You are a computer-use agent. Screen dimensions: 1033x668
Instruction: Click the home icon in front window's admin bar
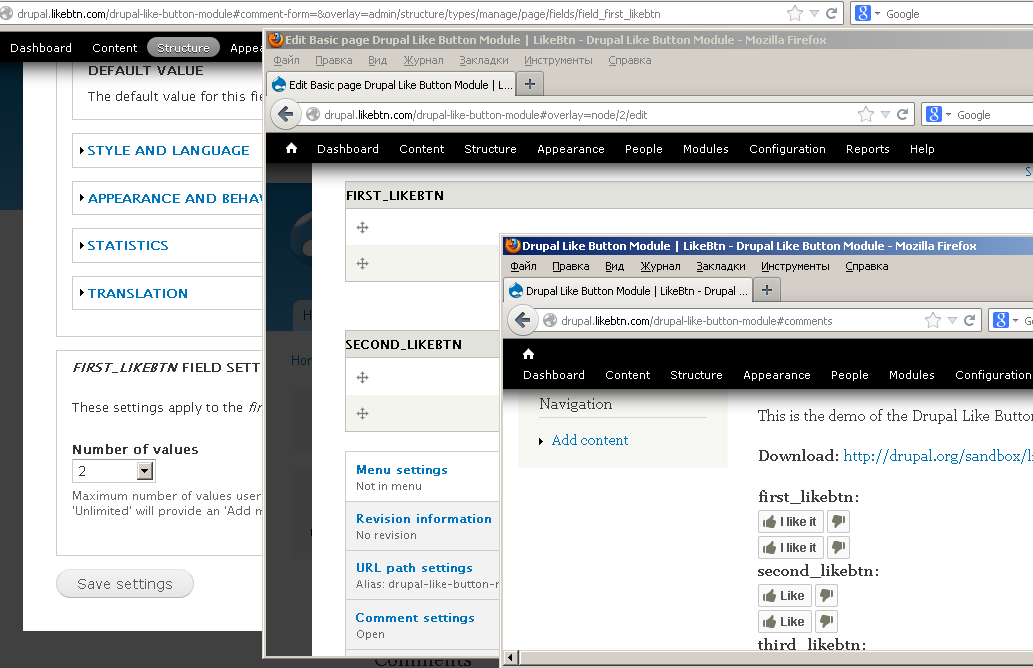(528, 354)
